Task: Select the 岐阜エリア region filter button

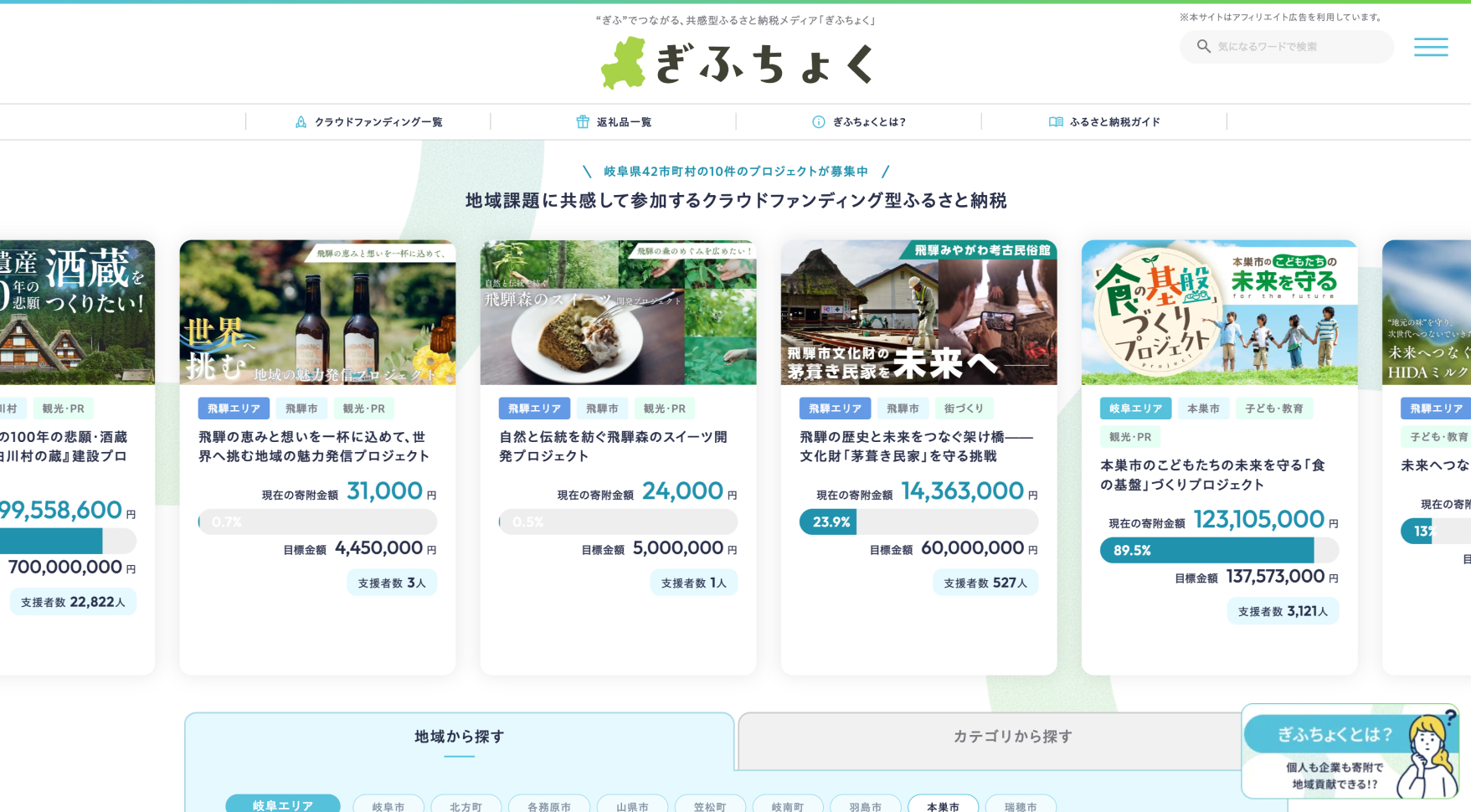Action: point(282,805)
